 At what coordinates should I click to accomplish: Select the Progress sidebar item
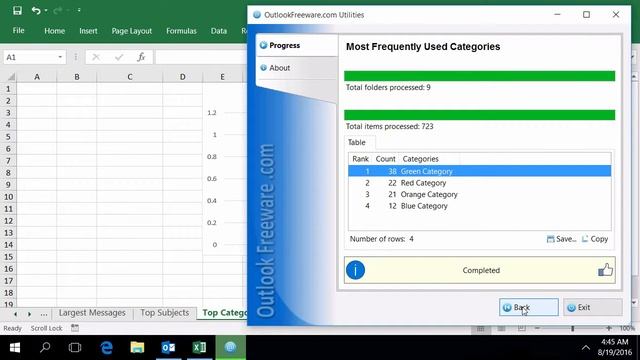297,45
